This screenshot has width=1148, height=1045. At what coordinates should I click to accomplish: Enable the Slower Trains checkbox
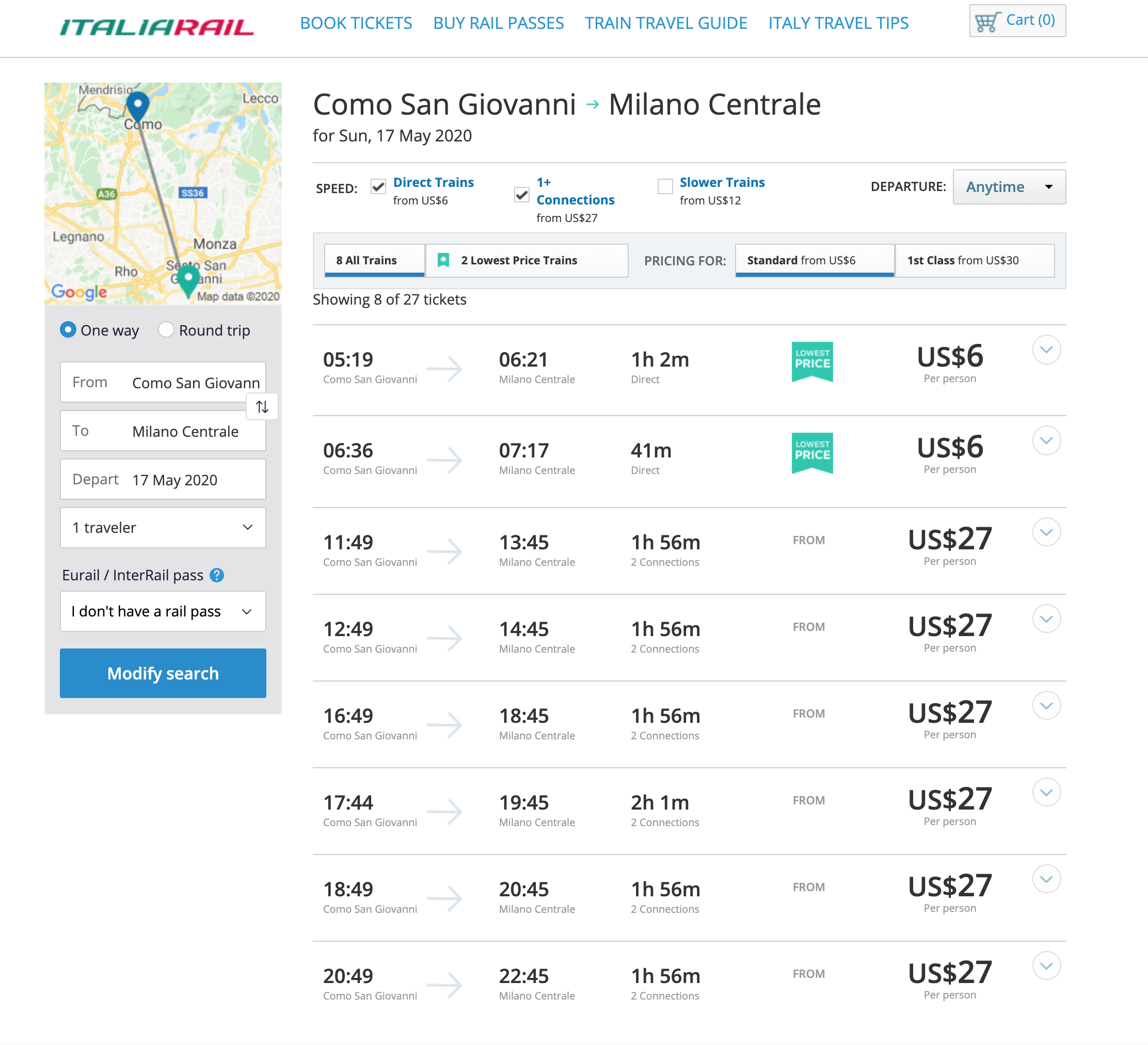664,186
